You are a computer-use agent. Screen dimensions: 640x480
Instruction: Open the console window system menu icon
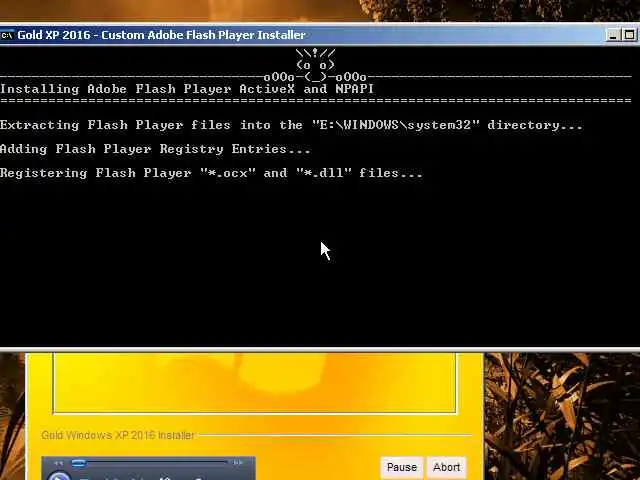pyautogui.click(x=7, y=35)
